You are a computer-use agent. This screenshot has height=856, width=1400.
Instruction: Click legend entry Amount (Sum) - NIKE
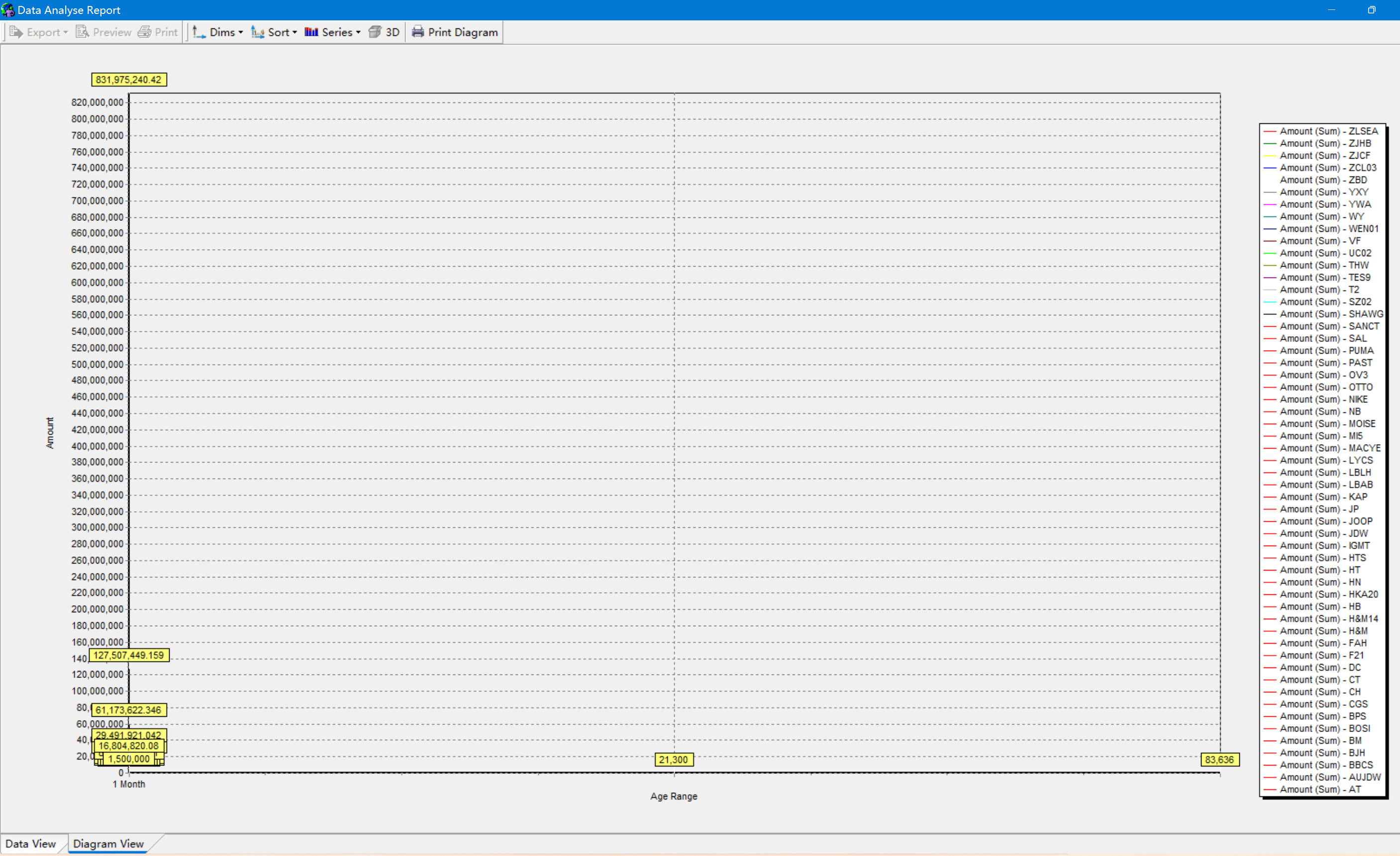pyautogui.click(x=1316, y=400)
